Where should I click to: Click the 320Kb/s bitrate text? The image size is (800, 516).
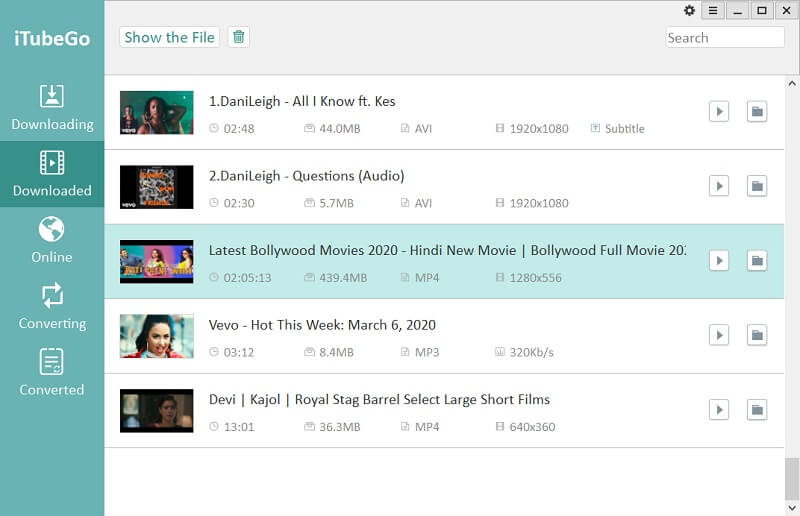coord(531,352)
